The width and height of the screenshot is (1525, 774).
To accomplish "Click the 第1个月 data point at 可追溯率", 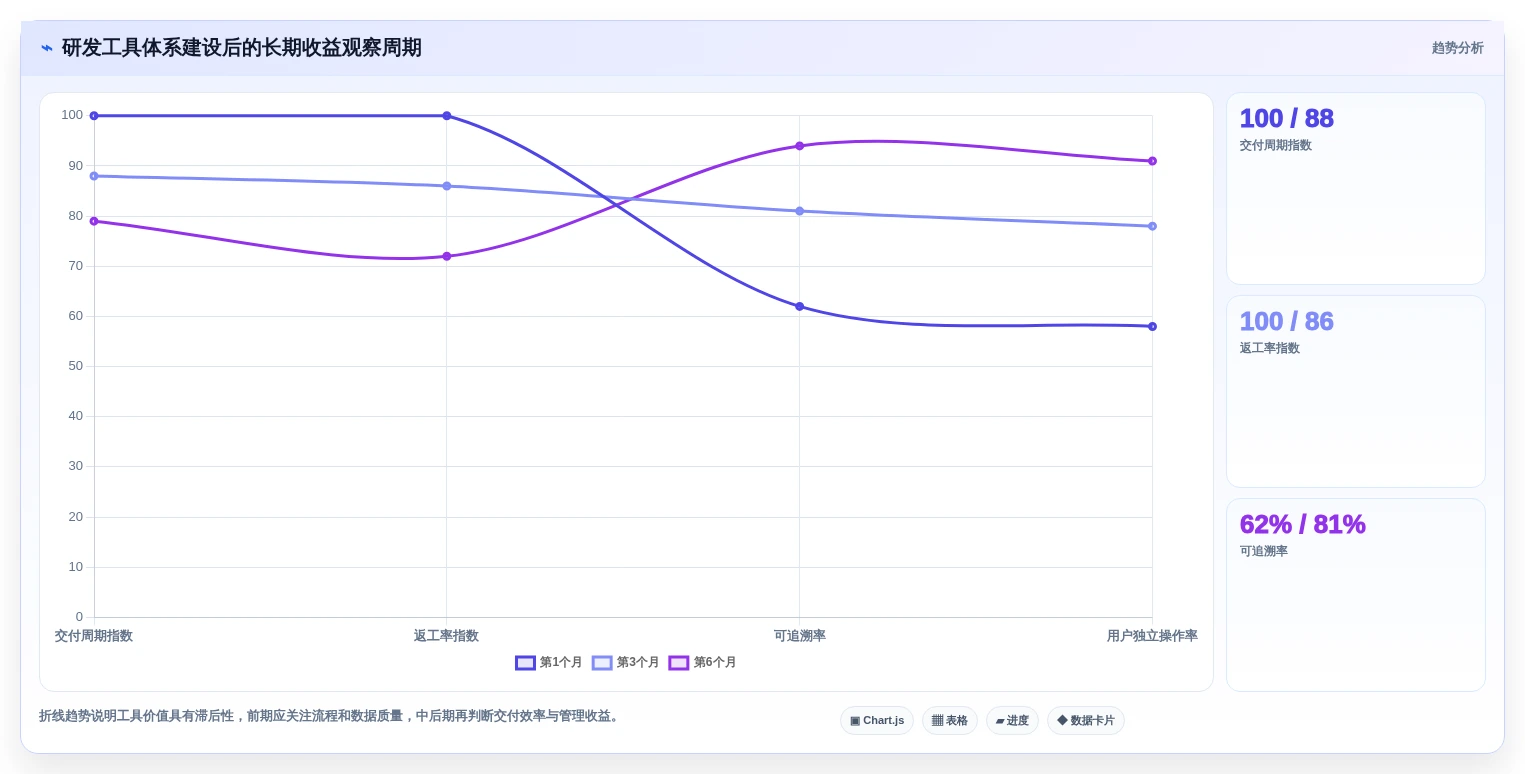I will point(800,306).
